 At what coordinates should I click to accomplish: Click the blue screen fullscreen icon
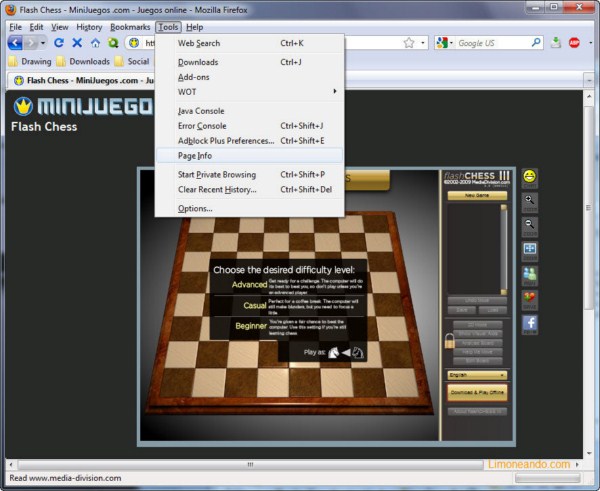point(530,251)
